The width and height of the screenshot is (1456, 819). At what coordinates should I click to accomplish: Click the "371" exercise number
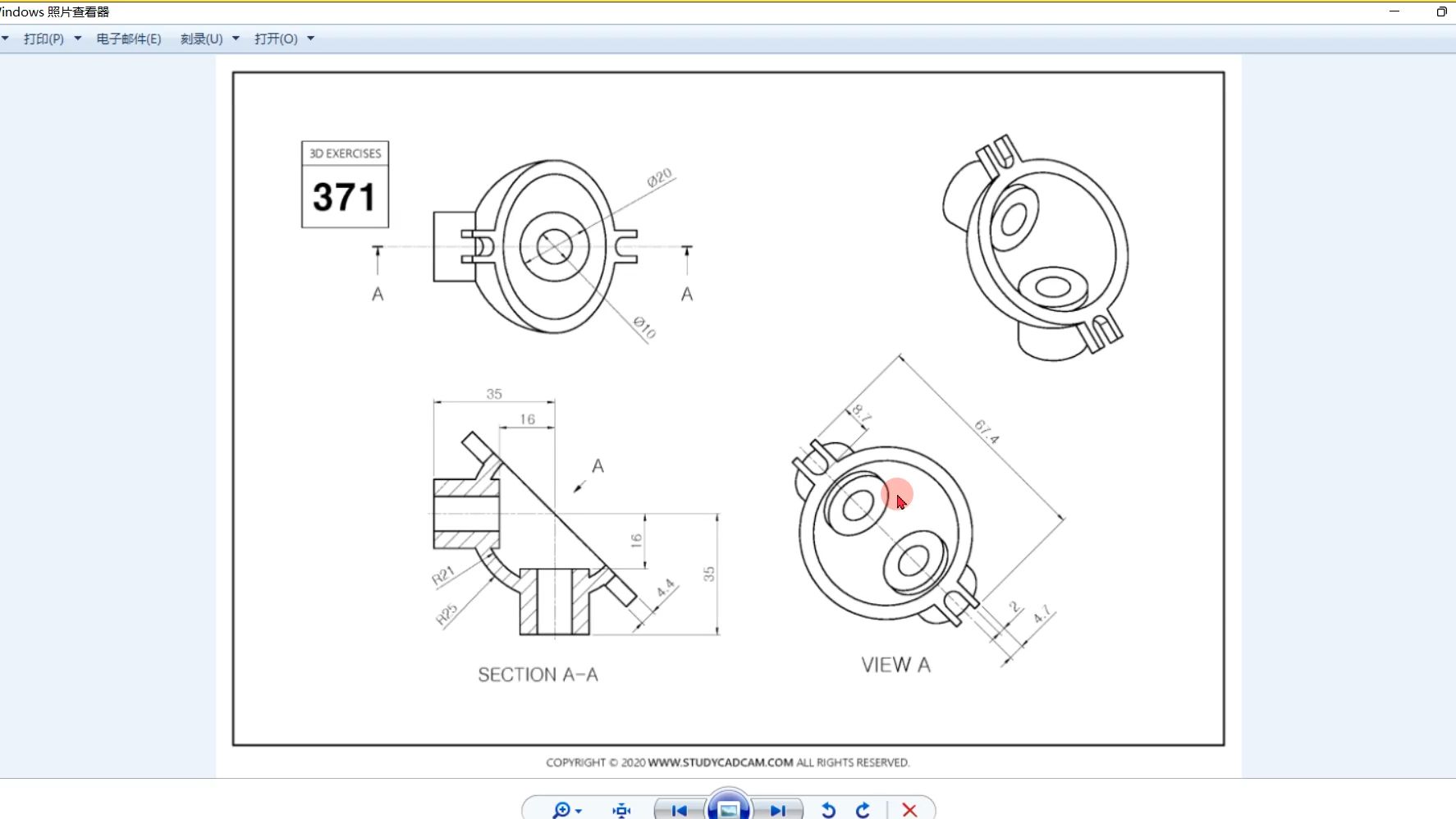coord(344,197)
